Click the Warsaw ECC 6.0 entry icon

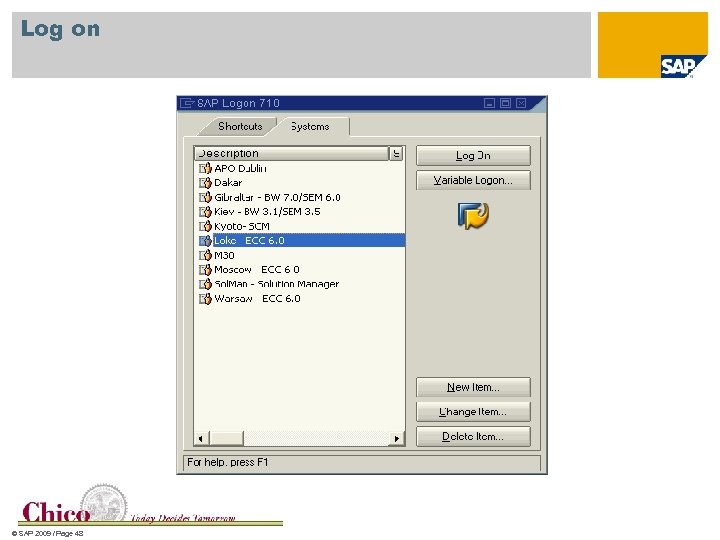tap(205, 298)
